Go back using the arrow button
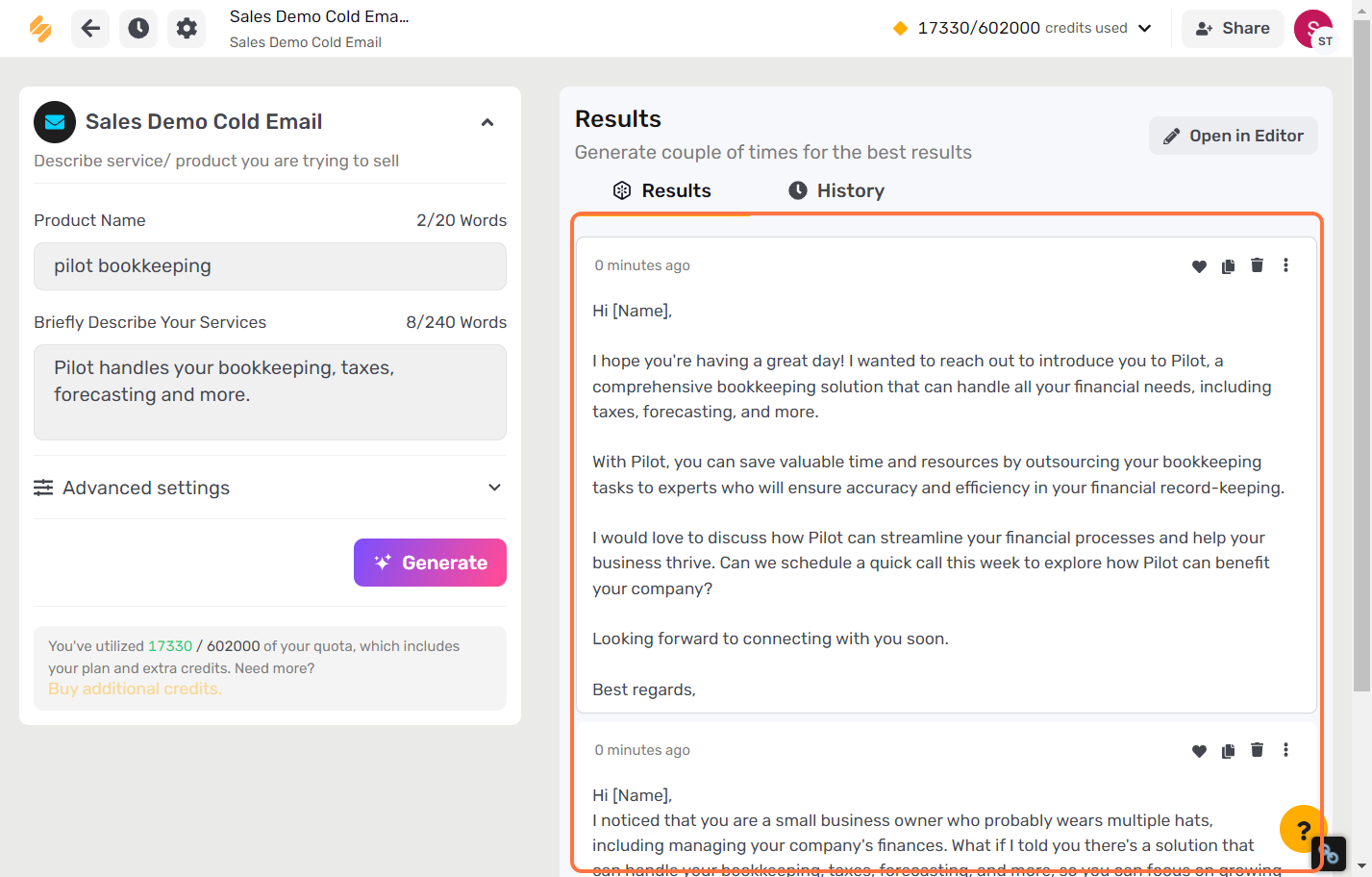The height and width of the screenshot is (877, 1372). click(x=90, y=28)
